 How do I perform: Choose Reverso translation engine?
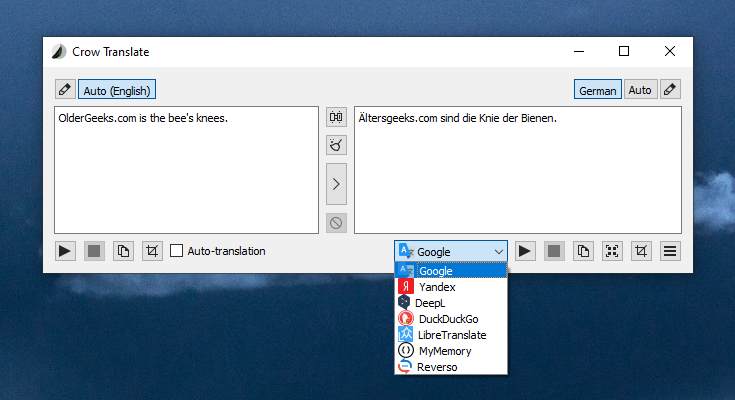pos(451,366)
